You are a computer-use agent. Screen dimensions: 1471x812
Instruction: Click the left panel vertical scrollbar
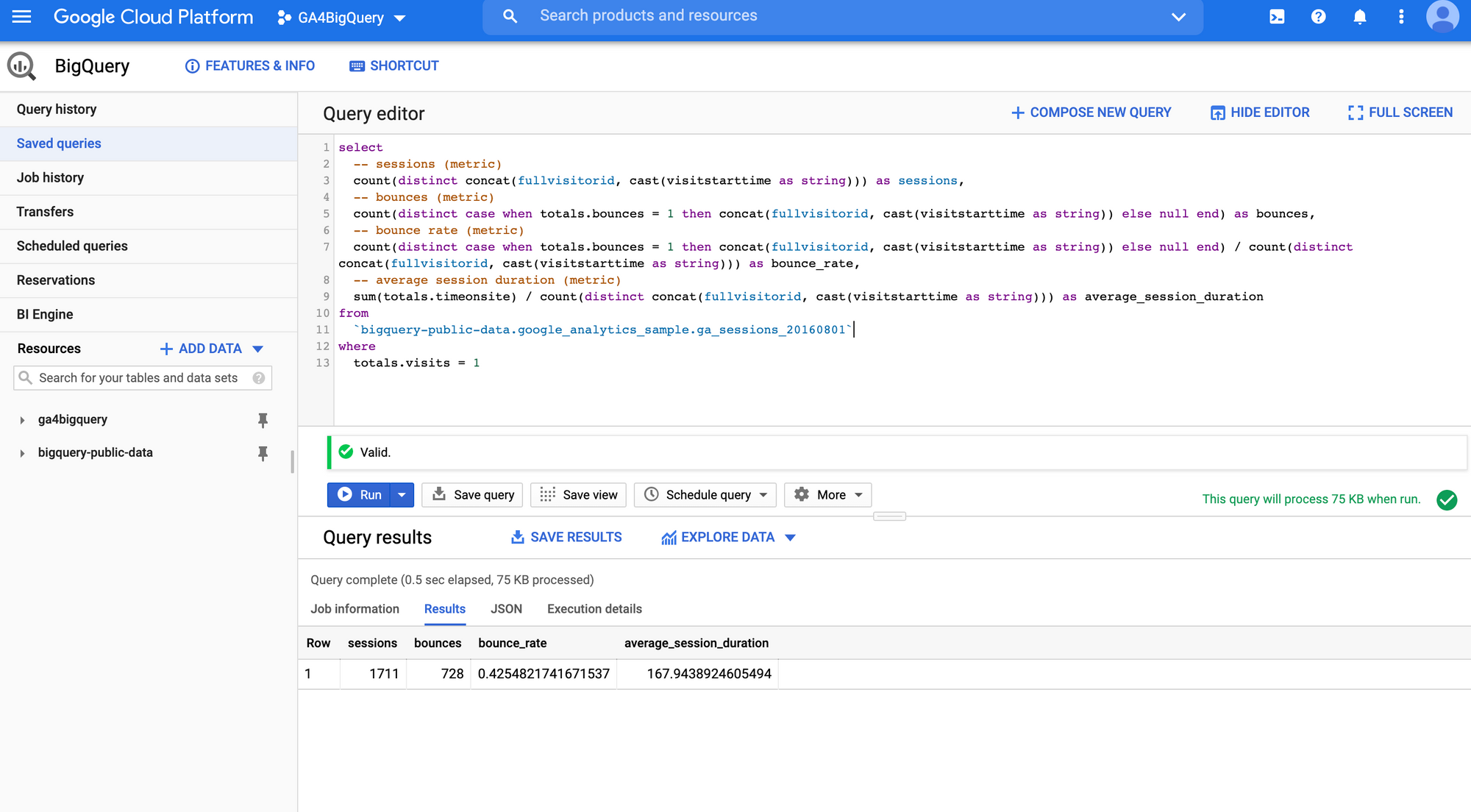pyautogui.click(x=293, y=461)
